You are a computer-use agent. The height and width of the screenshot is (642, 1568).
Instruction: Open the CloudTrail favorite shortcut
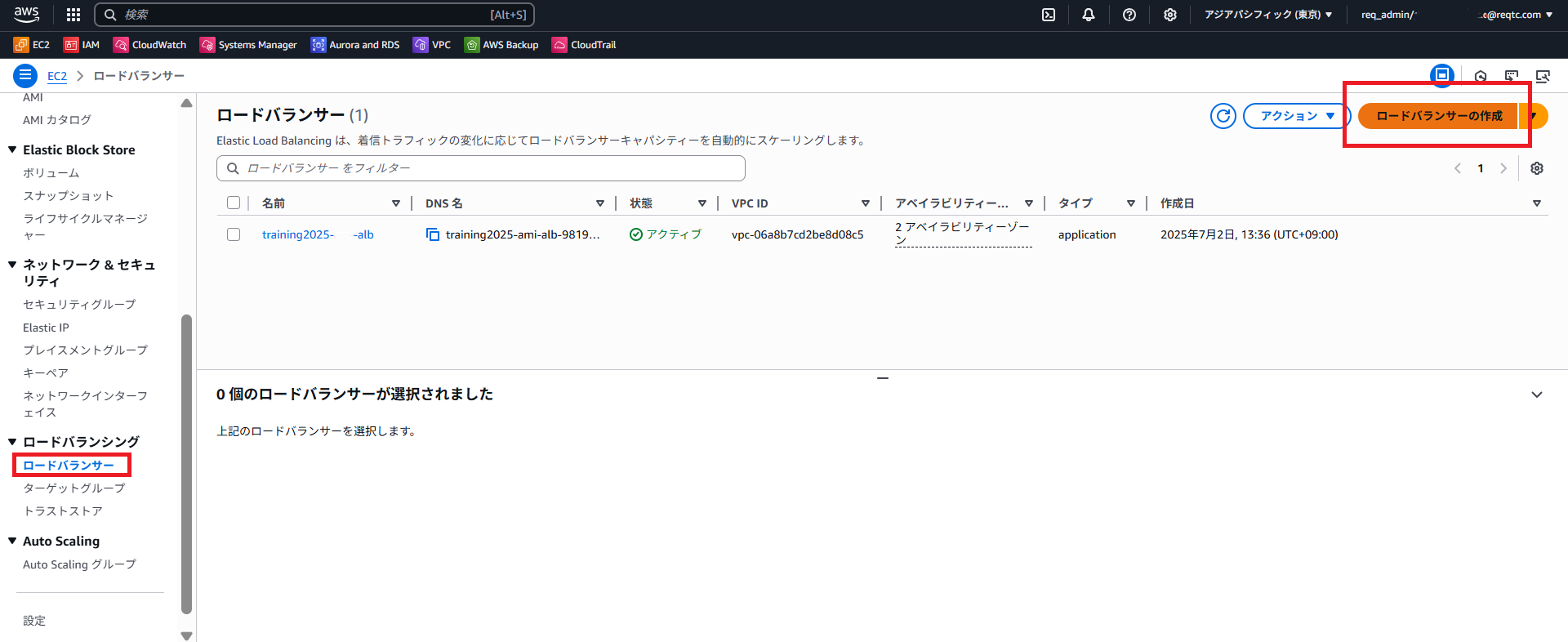pyautogui.click(x=584, y=45)
